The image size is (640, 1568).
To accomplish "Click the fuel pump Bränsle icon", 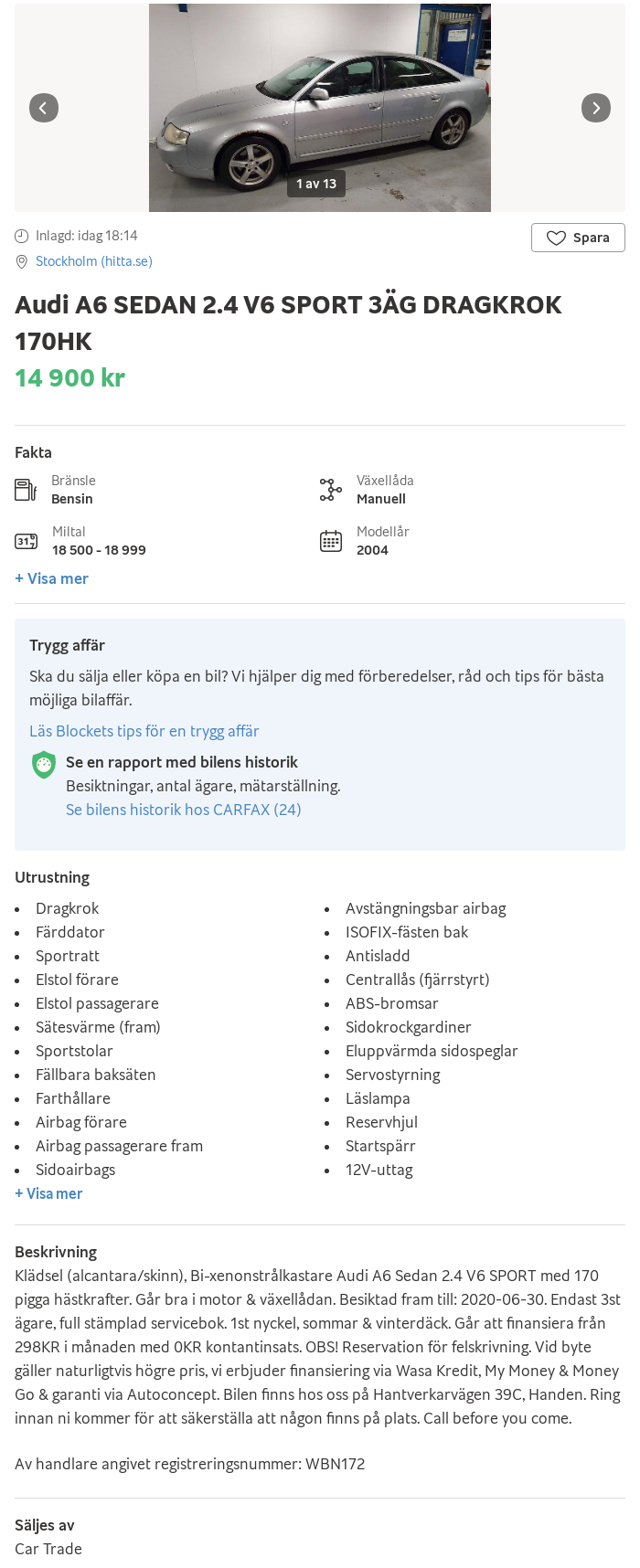I will (26, 490).
